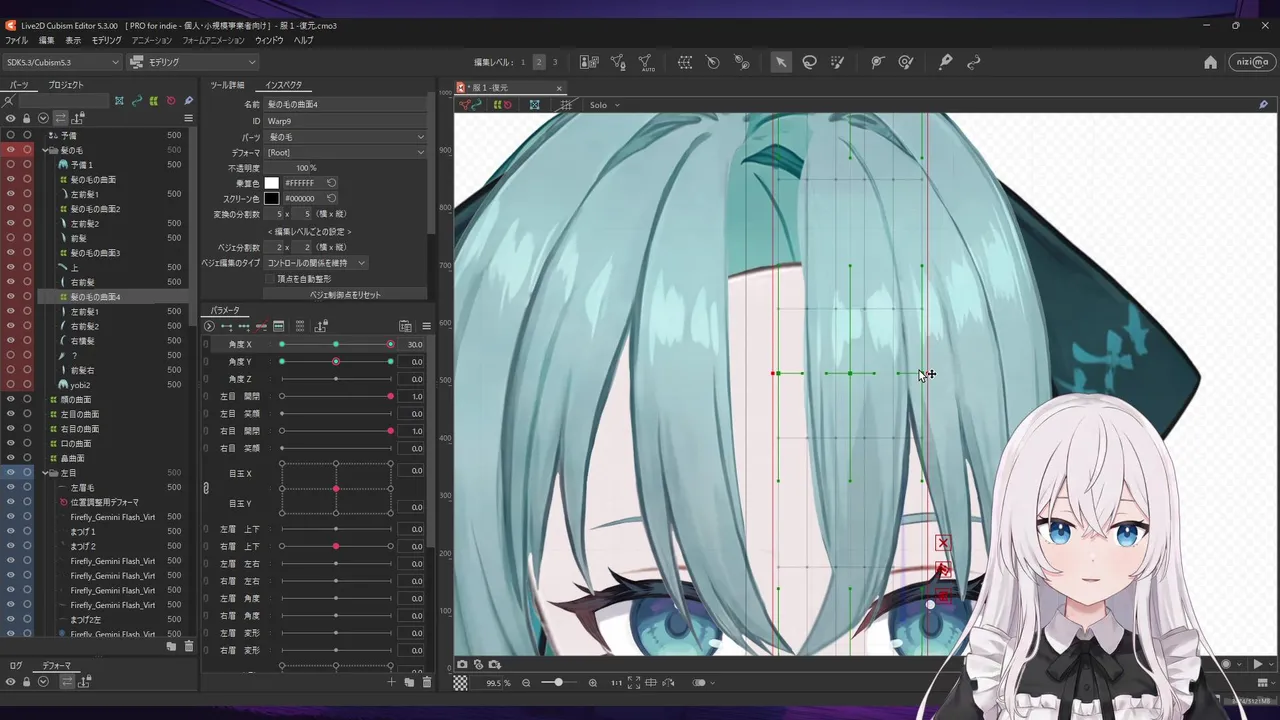This screenshot has width=1280, height=720.
Task: Switch to the ツール詳細 tab
Action: [x=227, y=85]
